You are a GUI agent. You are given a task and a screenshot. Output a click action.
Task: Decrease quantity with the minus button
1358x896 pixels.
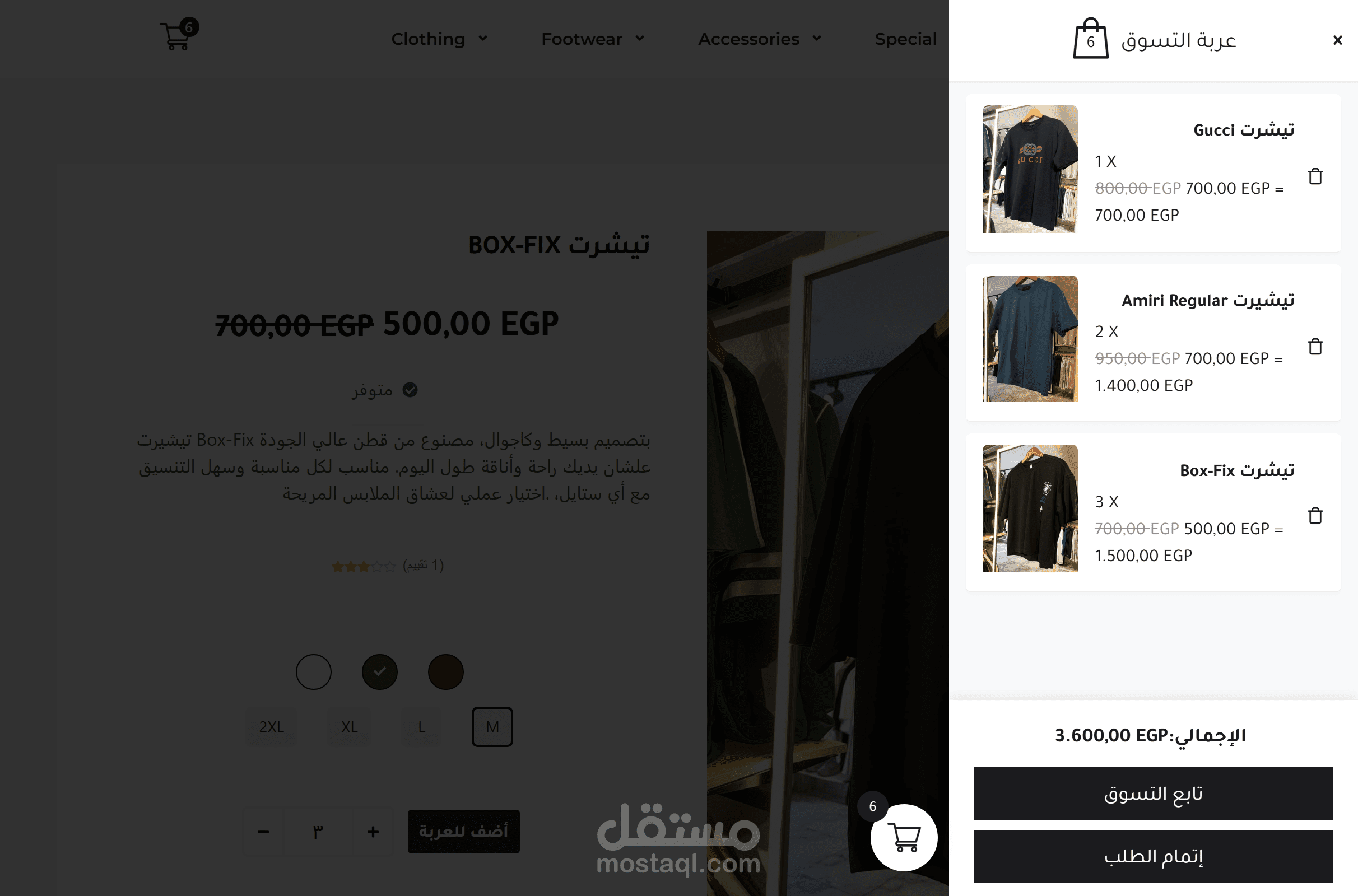point(263,832)
